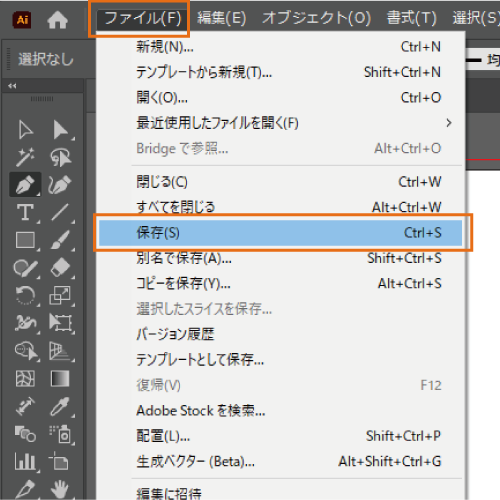Choose 新規(N)... from File menu

click(280, 47)
